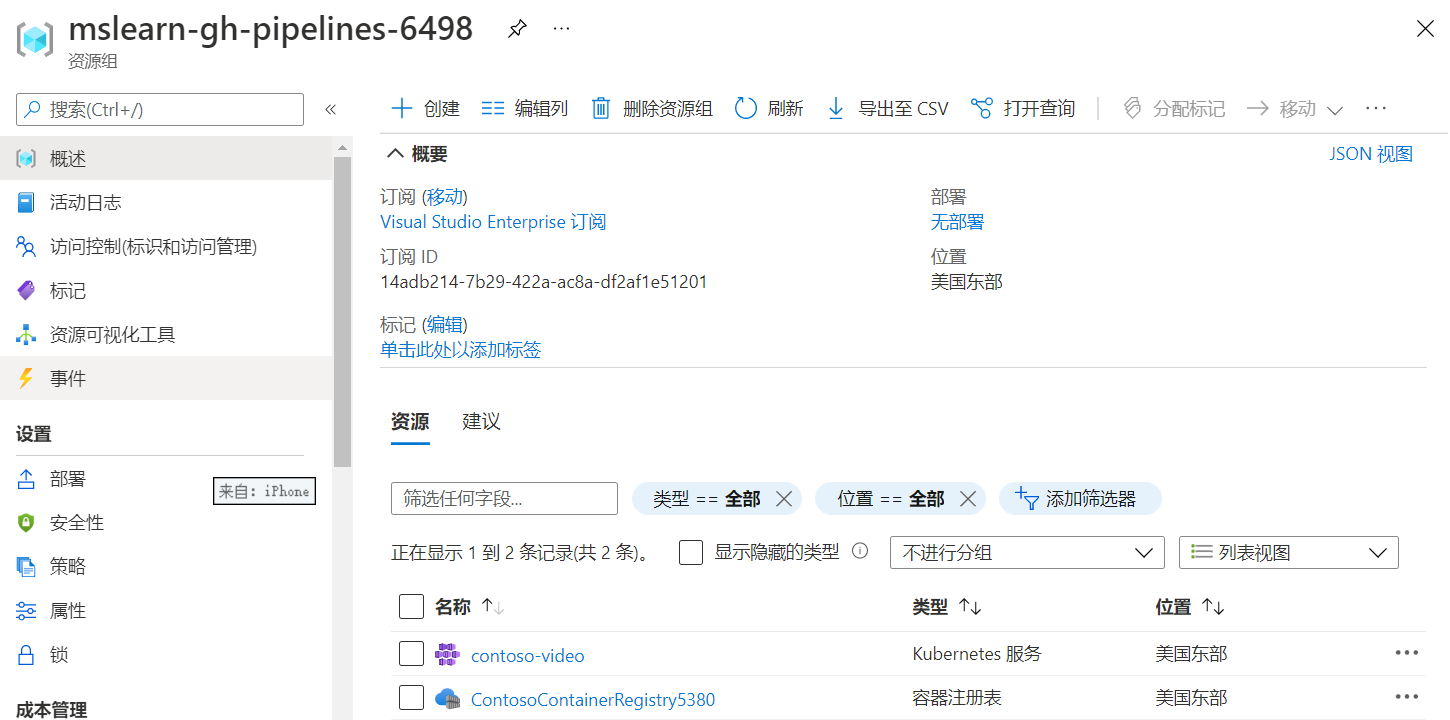
Task: Switch to the 建议 tab
Action: (x=481, y=422)
